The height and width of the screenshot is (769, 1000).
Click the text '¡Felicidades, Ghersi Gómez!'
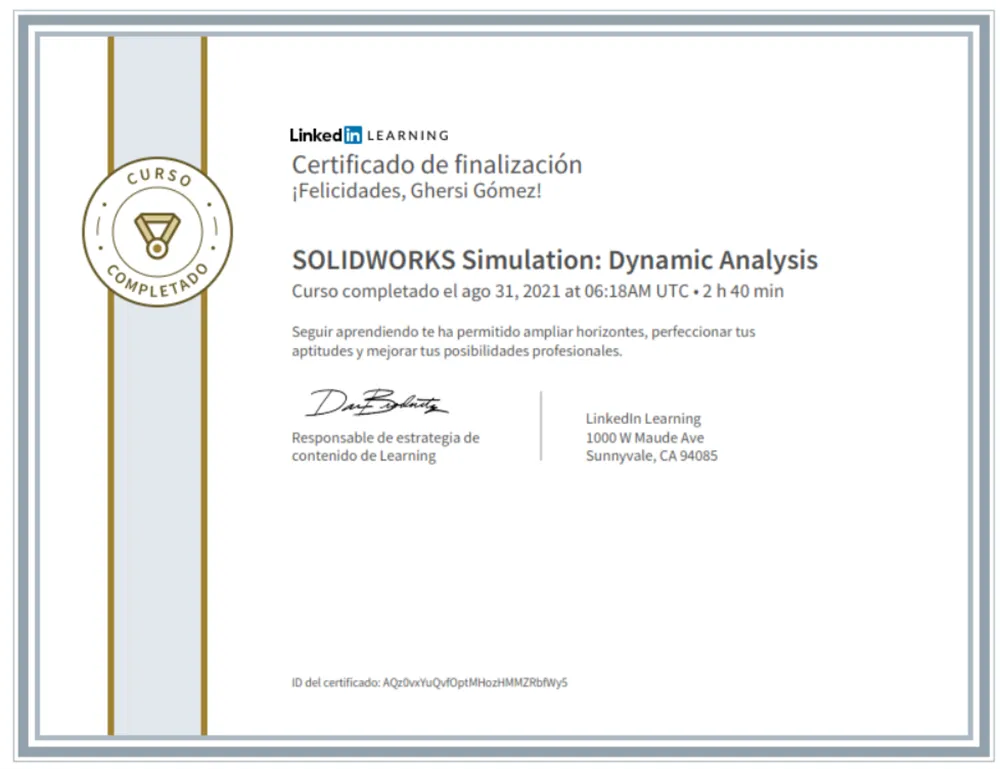tap(416, 191)
